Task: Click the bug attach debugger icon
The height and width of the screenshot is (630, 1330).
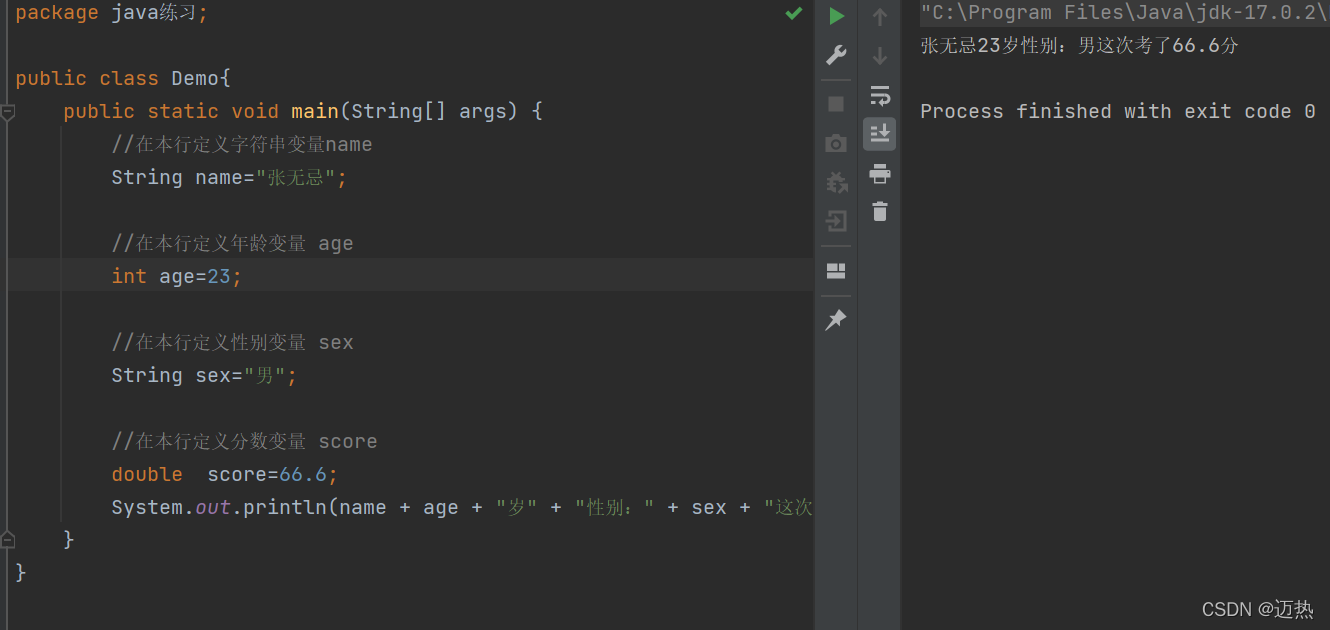Action: (x=837, y=182)
